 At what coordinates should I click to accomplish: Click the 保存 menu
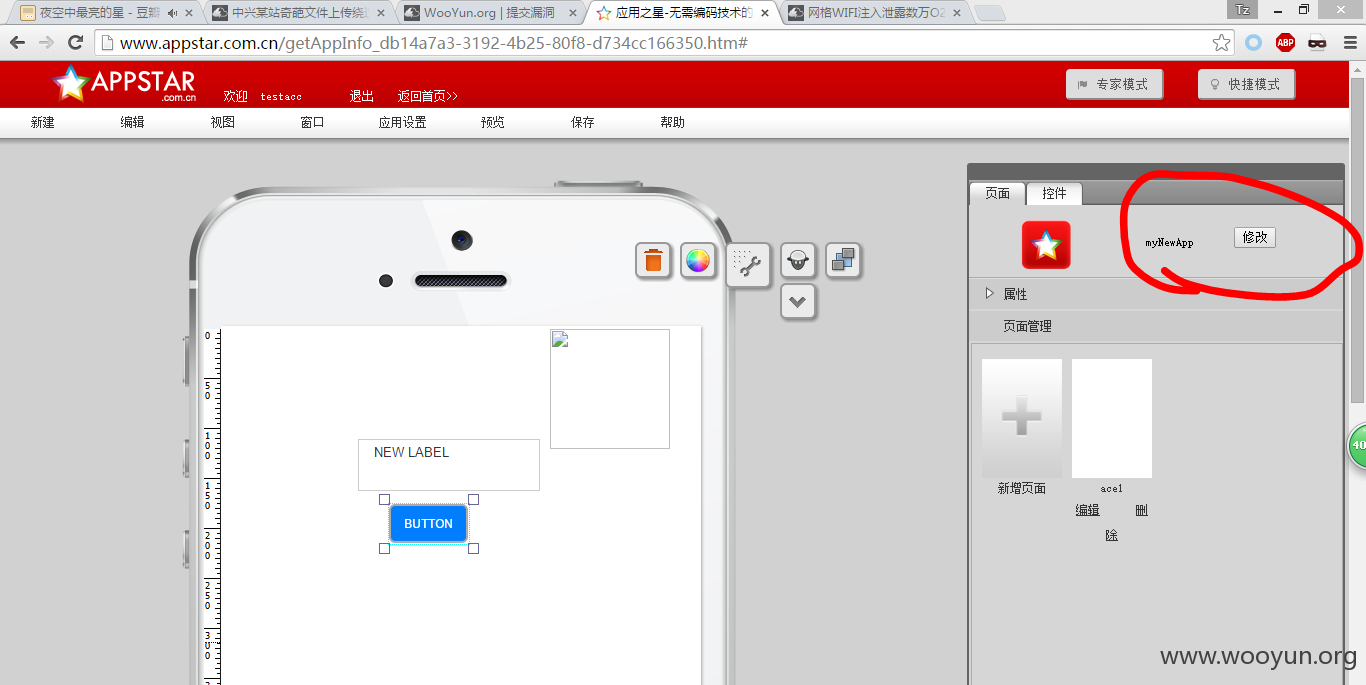(582, 122)
